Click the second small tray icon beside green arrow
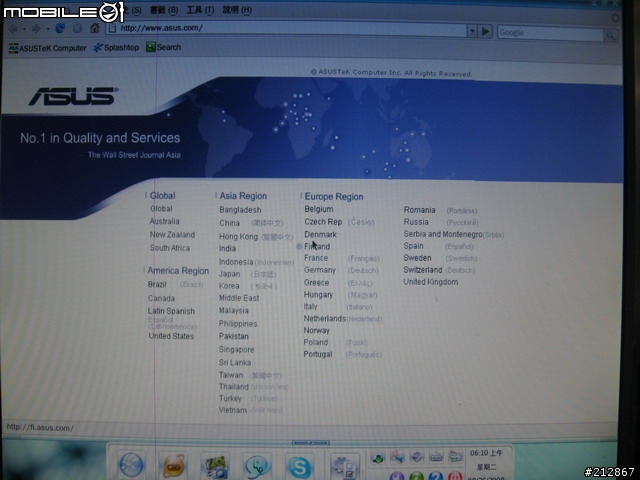Image resolution: width=640 pixels, height=480 pixels. click(x=397, y=457)
